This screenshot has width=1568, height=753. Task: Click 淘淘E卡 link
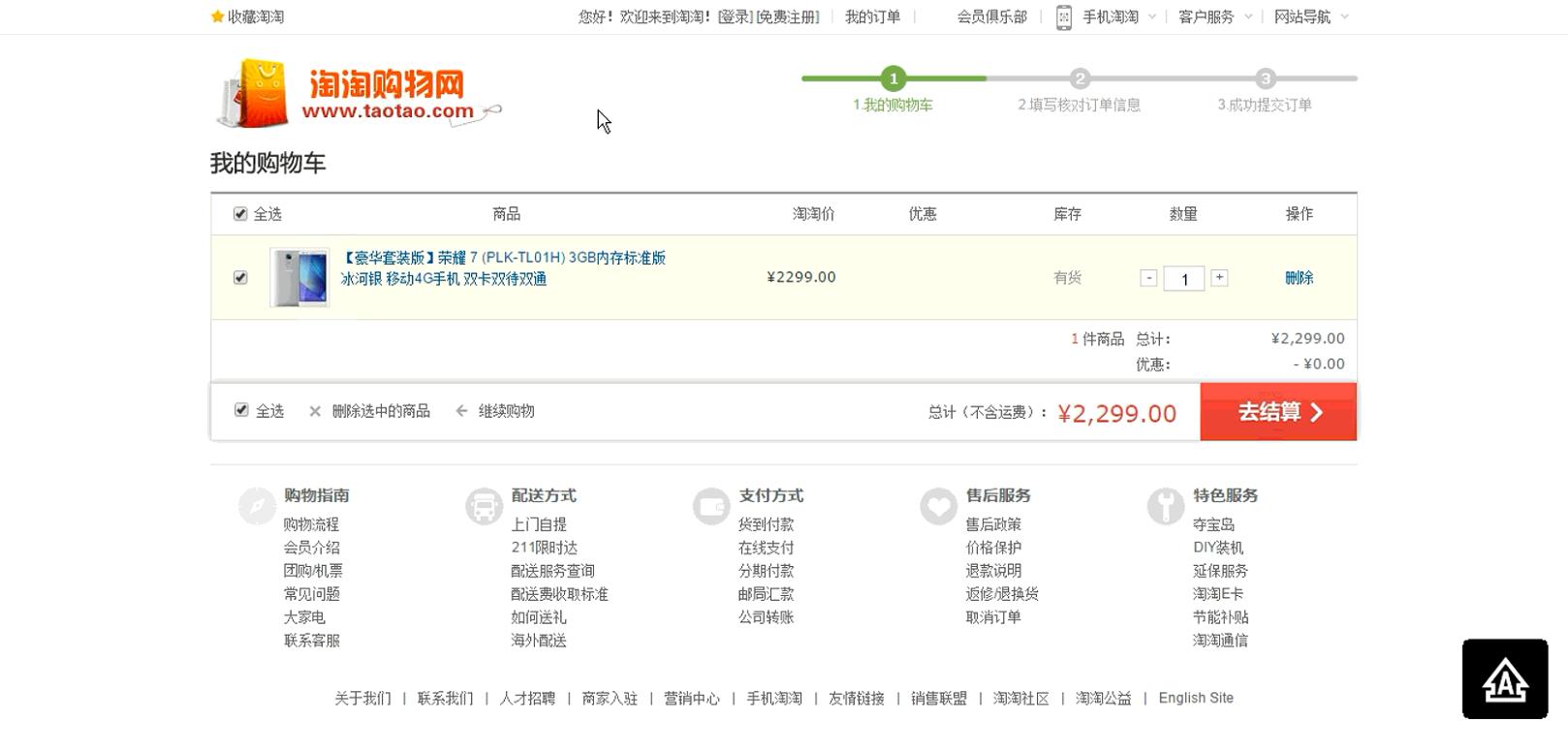pos(1218,594)
